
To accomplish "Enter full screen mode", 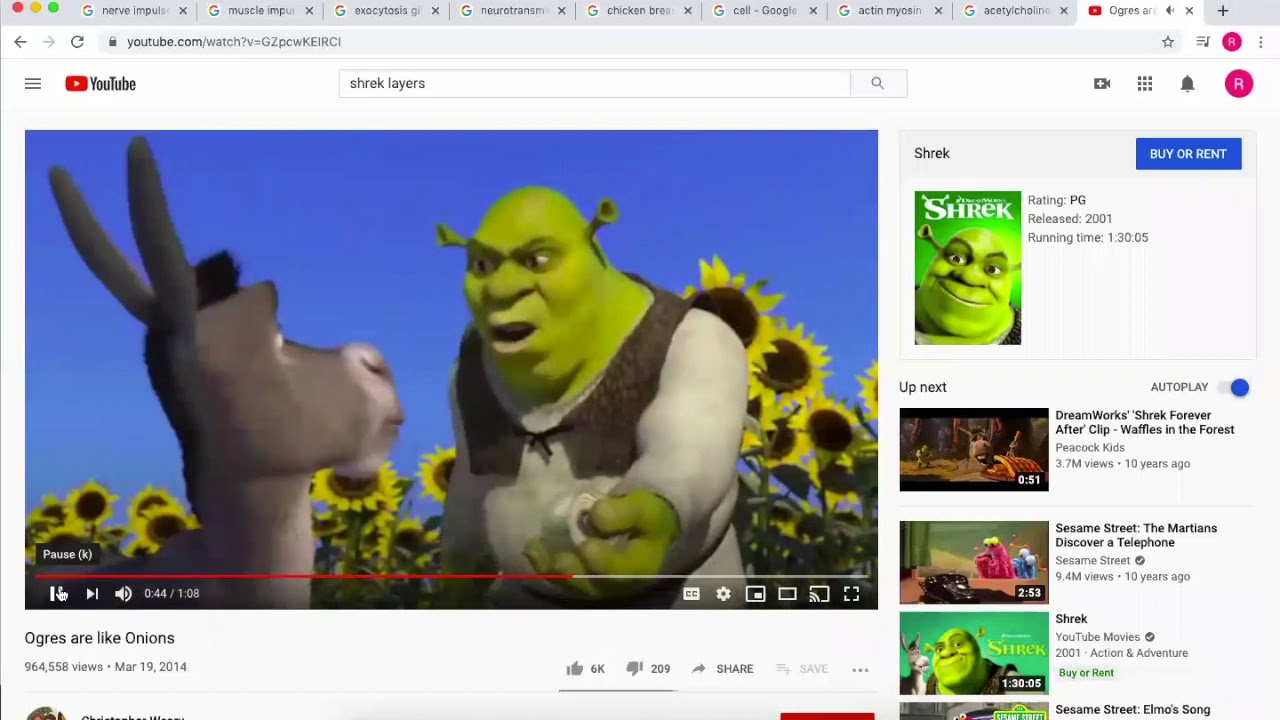I will pos(851,594).
